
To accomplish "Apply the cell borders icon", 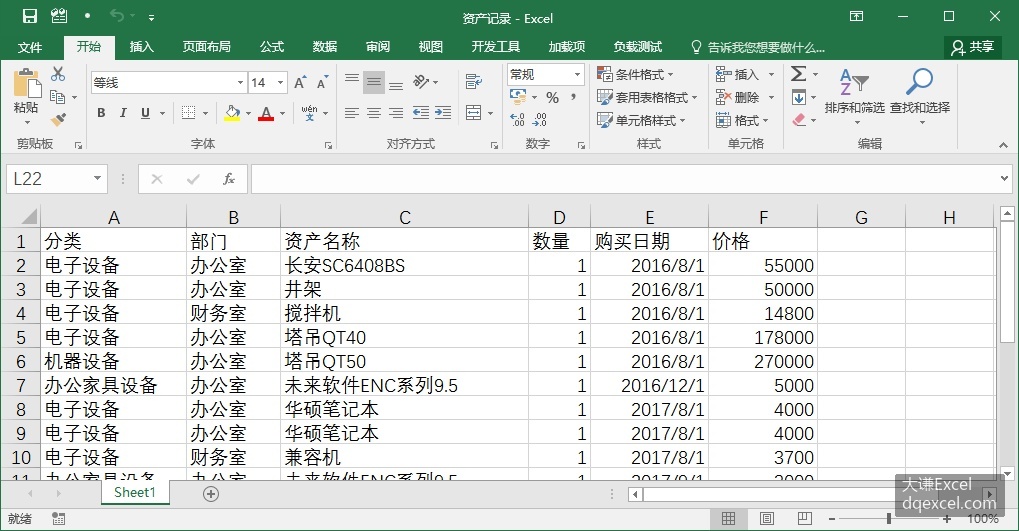I will pyautogui.click(x=188, y=113).
